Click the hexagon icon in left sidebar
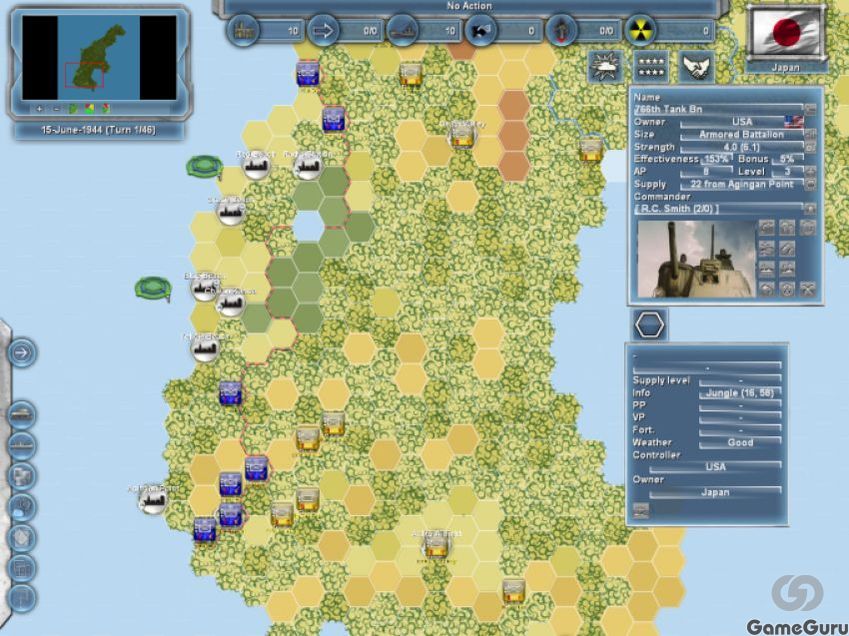This screenshot has width=849, height=636. coord(22,539)
